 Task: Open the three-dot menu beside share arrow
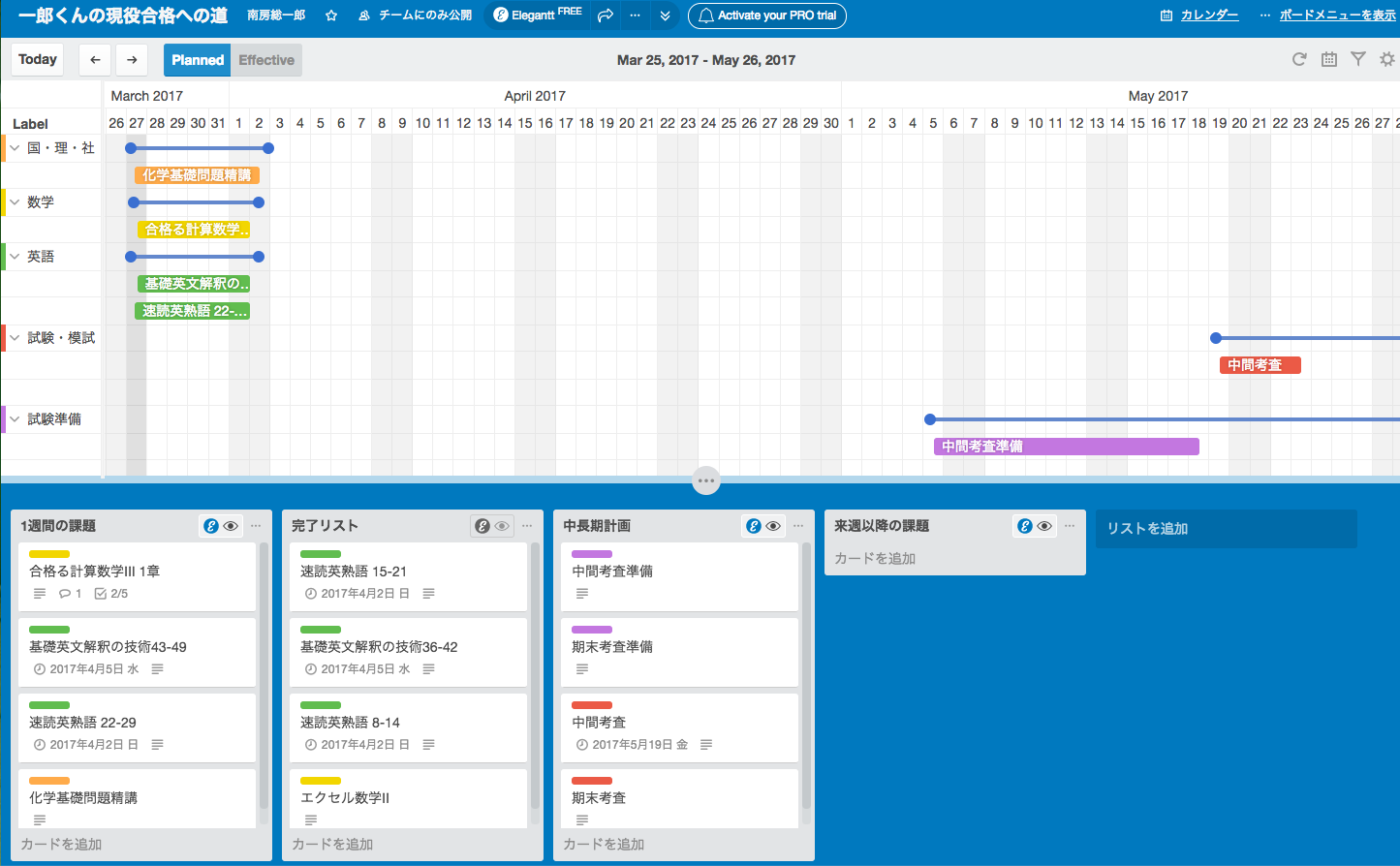coord(635,15)
